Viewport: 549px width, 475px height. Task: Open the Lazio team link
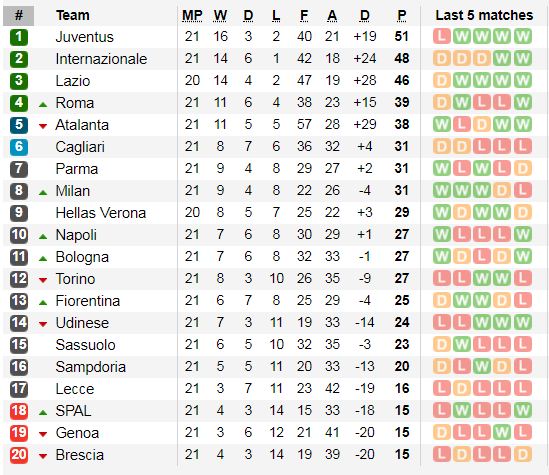click(73, 81)
